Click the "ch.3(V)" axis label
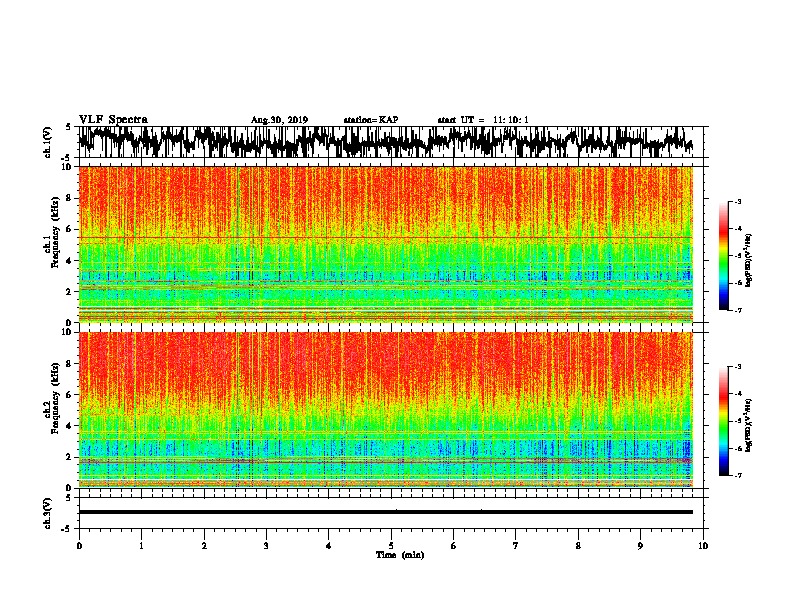792x612 pixels. pos(47,513)
